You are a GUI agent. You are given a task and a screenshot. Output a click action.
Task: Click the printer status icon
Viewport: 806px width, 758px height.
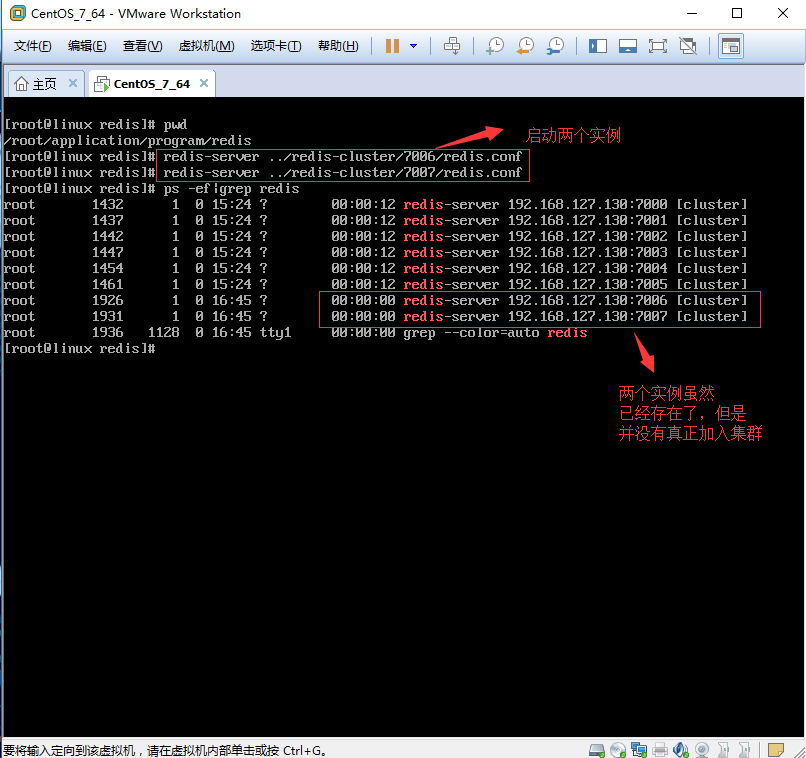coord(660,750)
